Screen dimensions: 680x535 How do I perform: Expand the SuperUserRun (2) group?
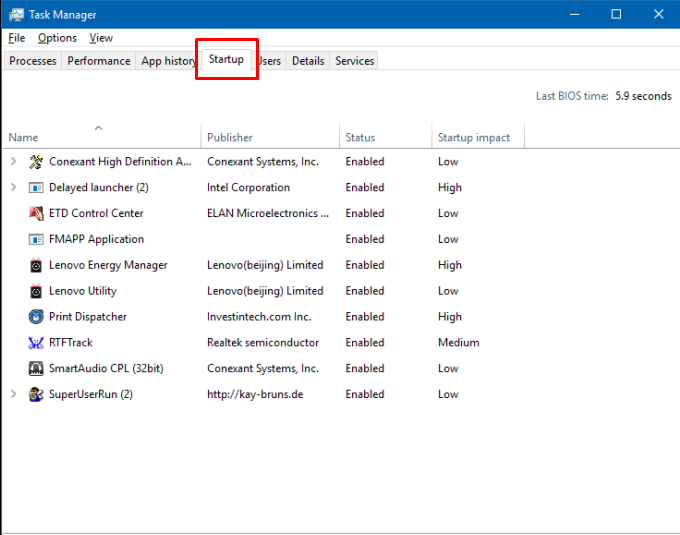13,394
